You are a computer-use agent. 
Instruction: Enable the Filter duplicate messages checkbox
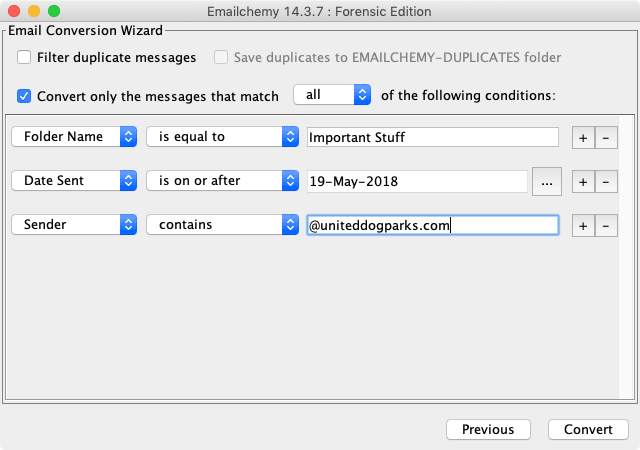point(24,57)
